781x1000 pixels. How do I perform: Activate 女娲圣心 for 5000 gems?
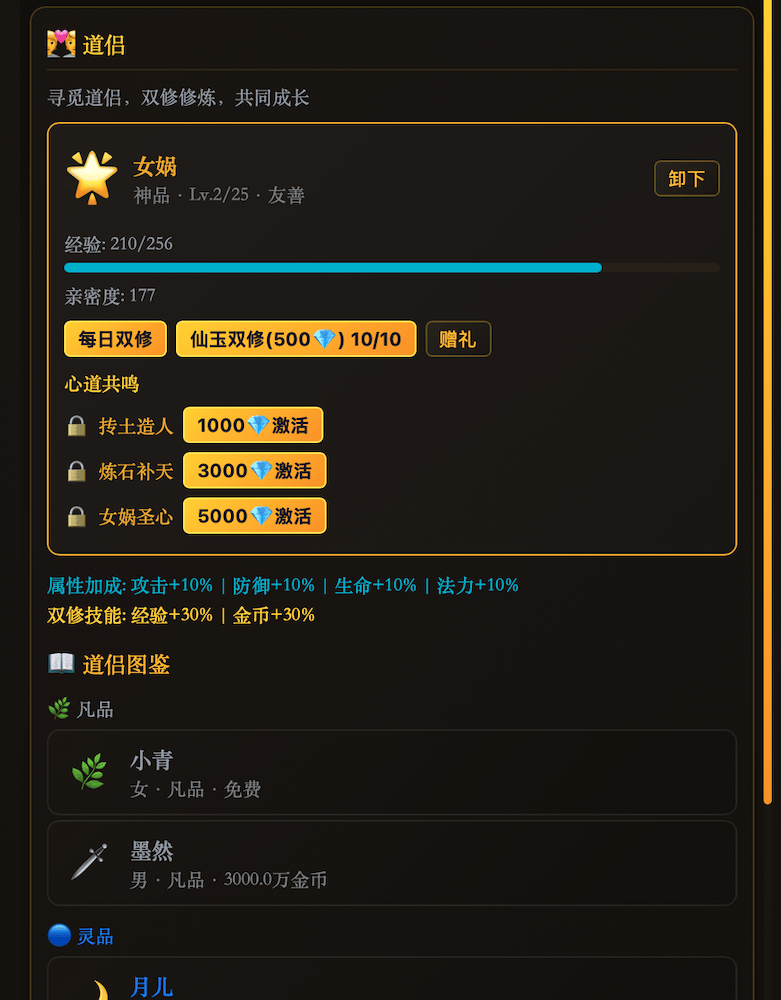click(254, 516)
